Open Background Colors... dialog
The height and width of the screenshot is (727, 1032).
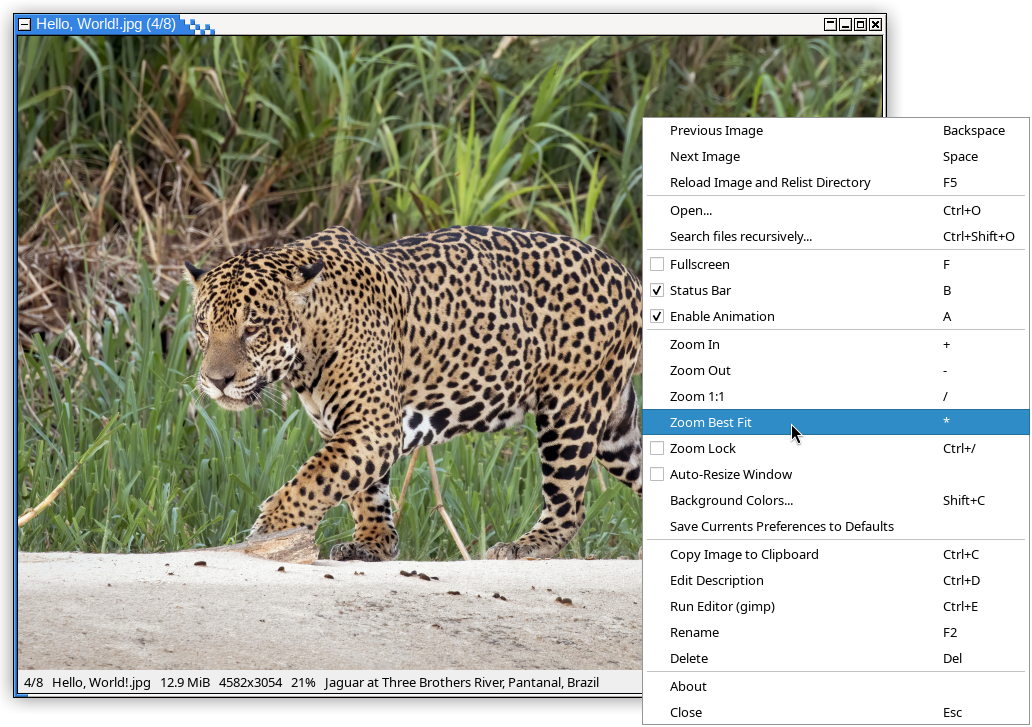click(x=836, y=501)
